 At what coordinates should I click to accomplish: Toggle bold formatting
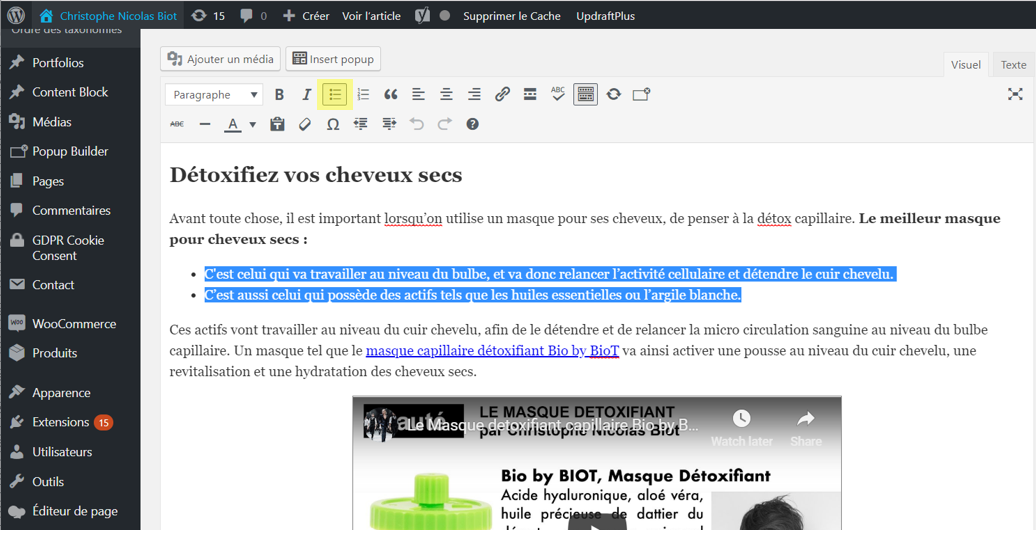coord(279,94)
